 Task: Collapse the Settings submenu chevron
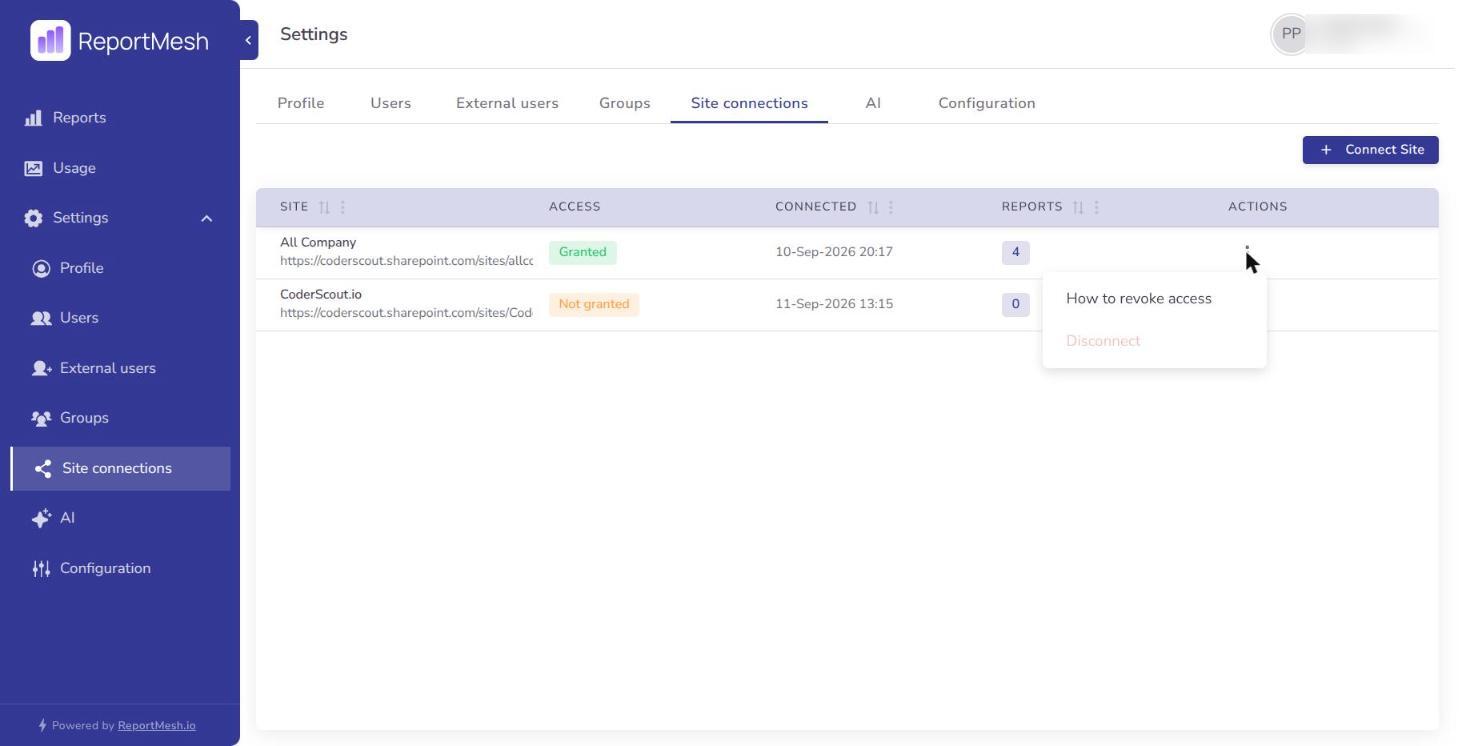click(206, 218)
